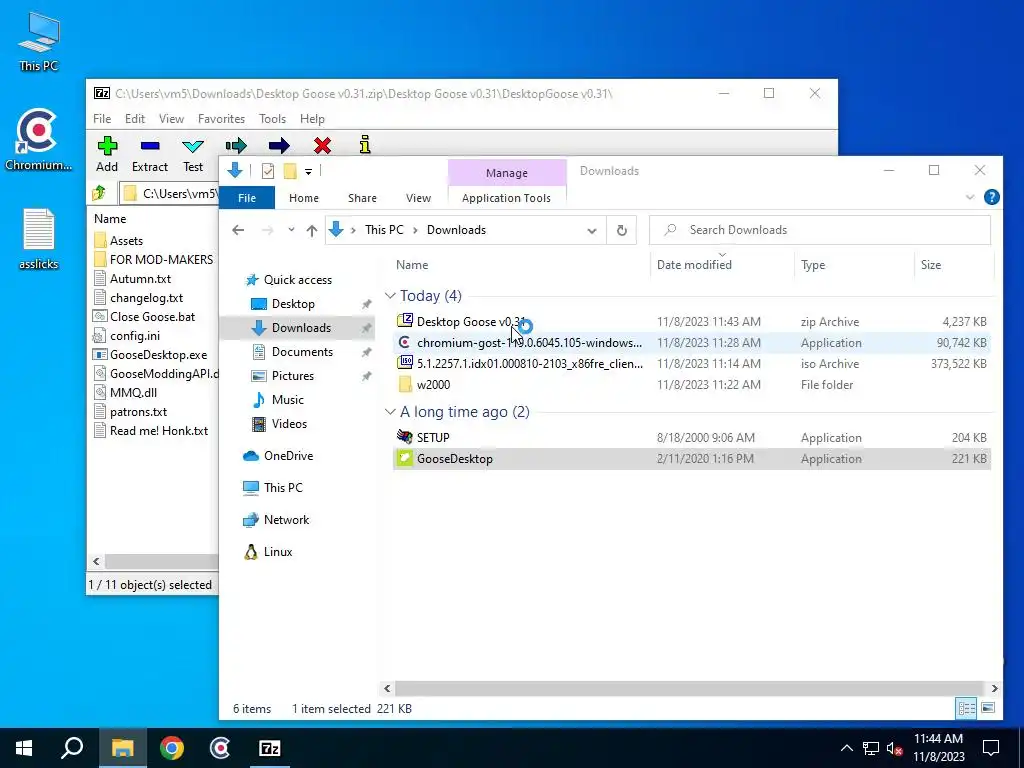Expand the ribbon with the chevron

[970, 197]
